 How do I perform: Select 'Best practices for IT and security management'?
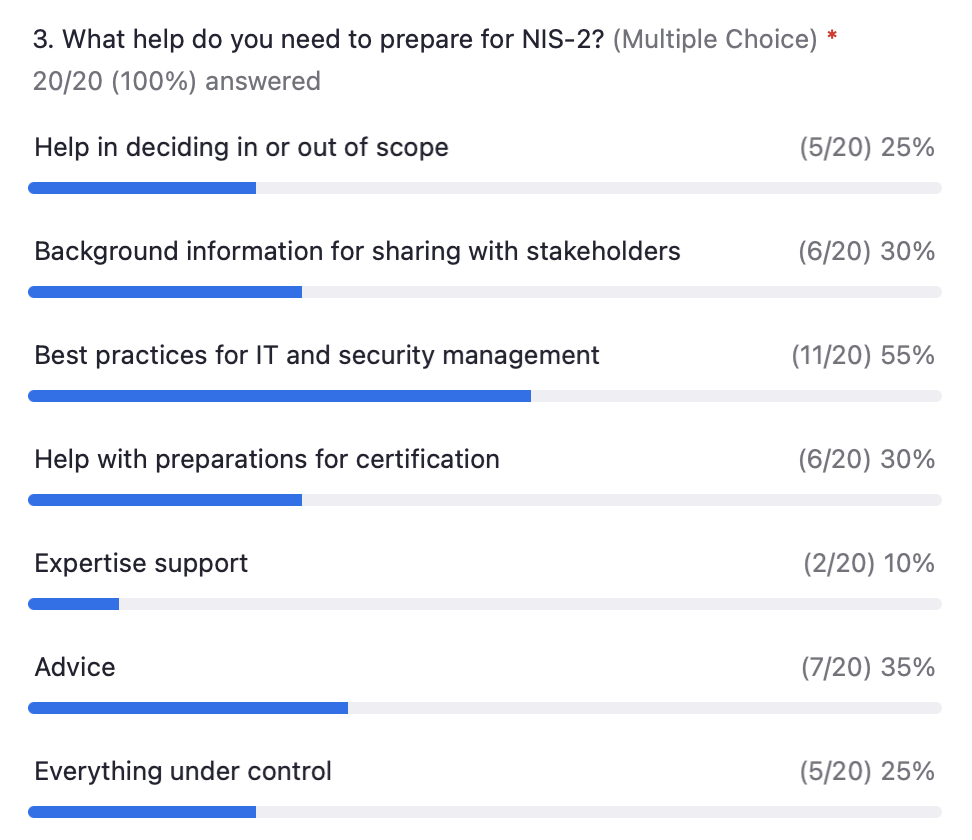[x=317, y=356]
